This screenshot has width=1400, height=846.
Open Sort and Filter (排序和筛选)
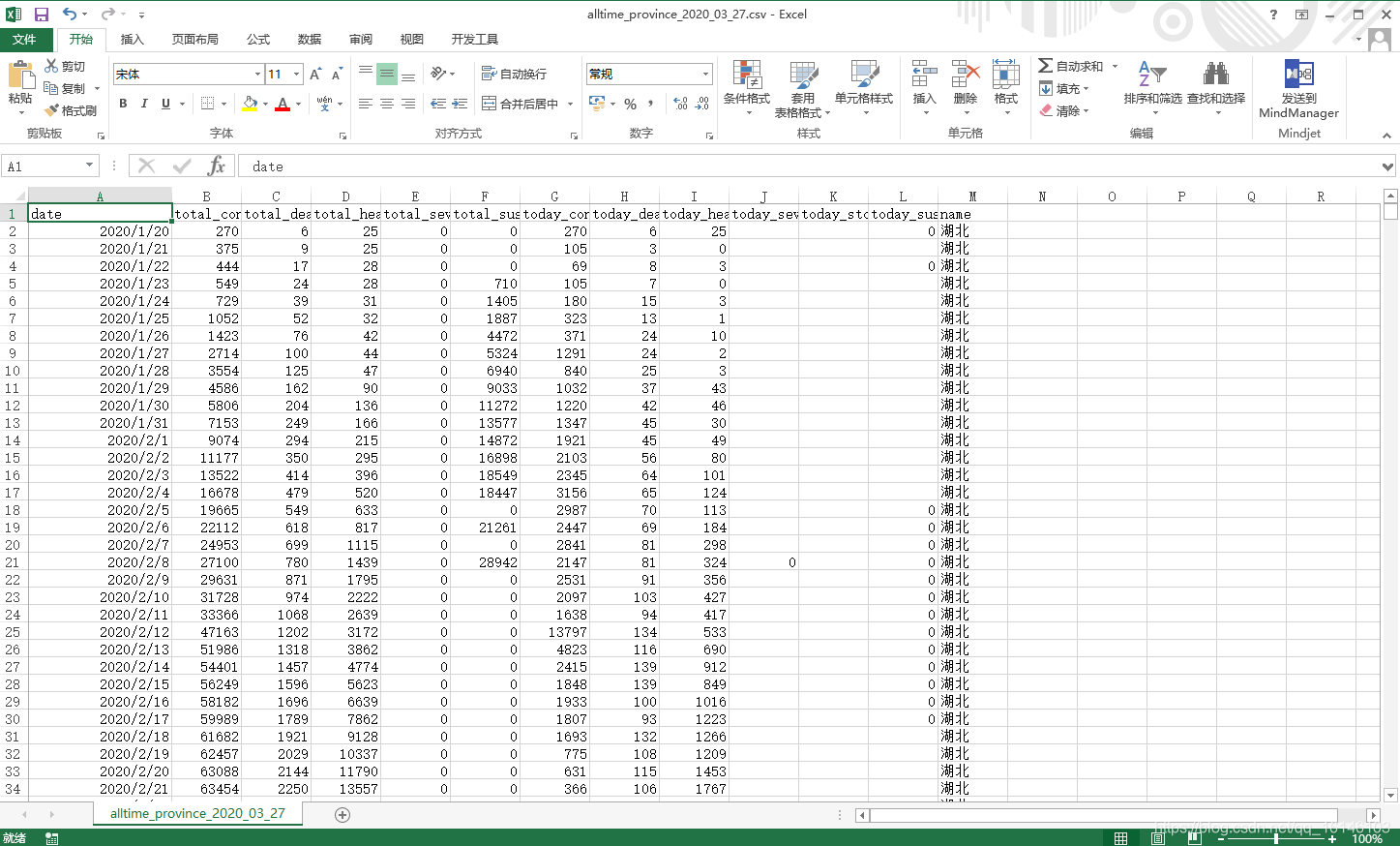[1151, 88]
